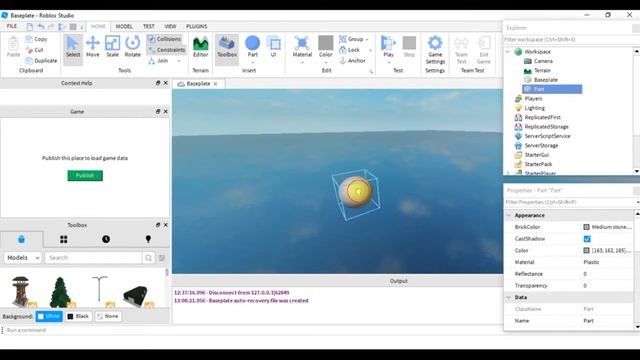
Task: Toggle the CastShadow checkbox
Action: [587, 239]
